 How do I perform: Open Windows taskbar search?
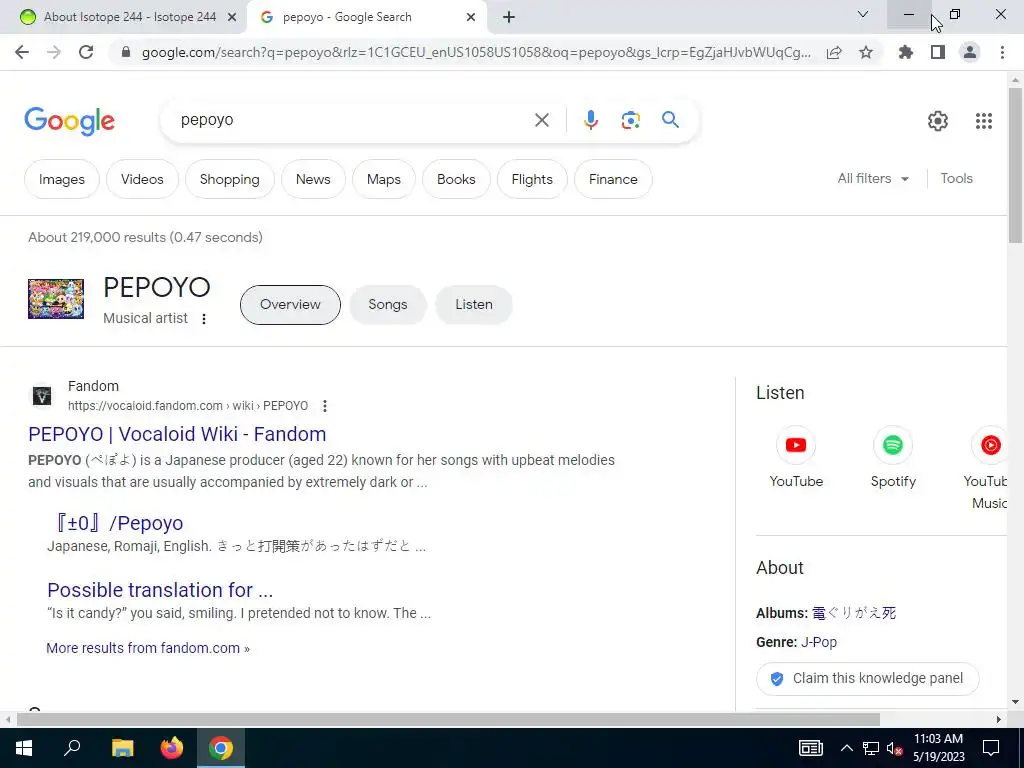(72, 748)
